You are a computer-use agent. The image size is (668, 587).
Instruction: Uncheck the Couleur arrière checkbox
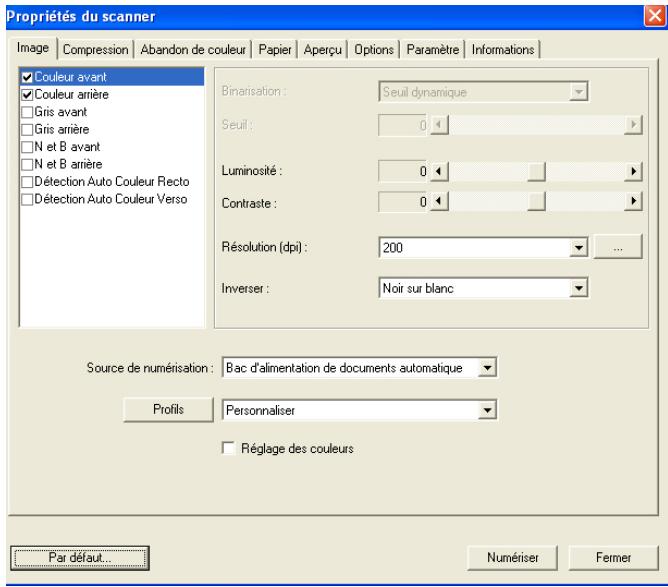coord(27,95)
